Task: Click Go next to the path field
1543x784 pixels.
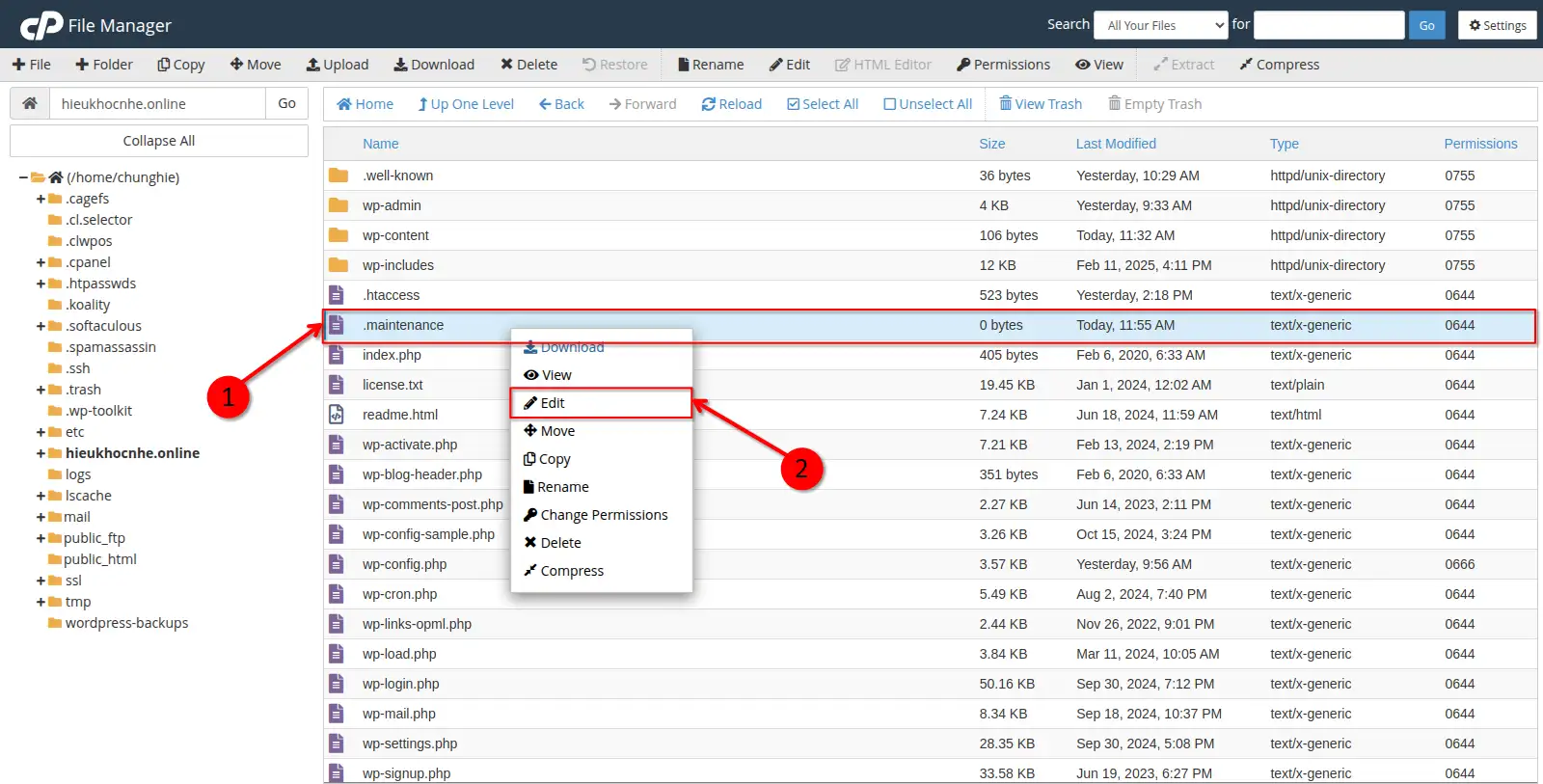Action: pos(286,103)
